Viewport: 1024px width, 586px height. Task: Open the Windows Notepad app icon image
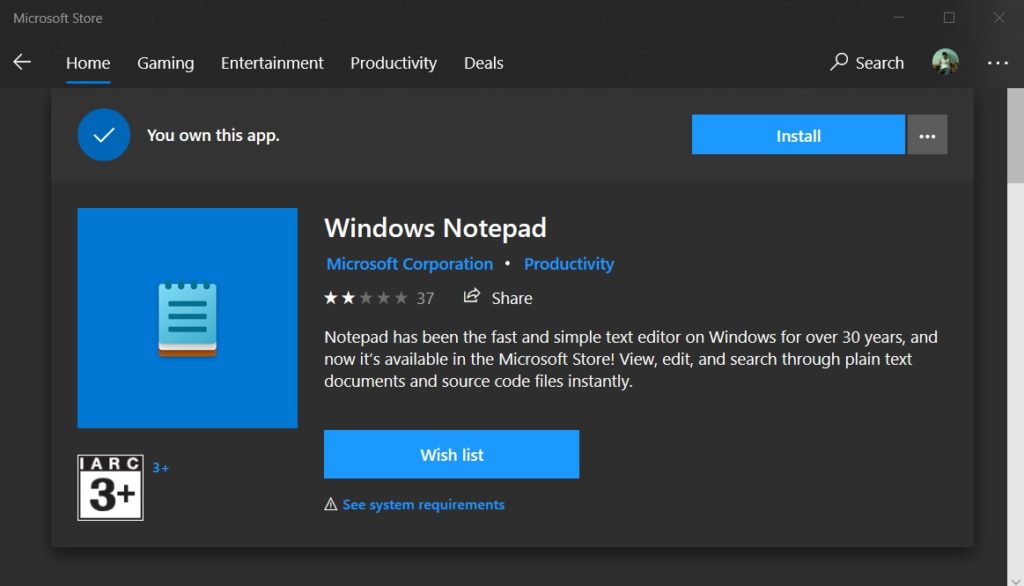click(187, 317)
